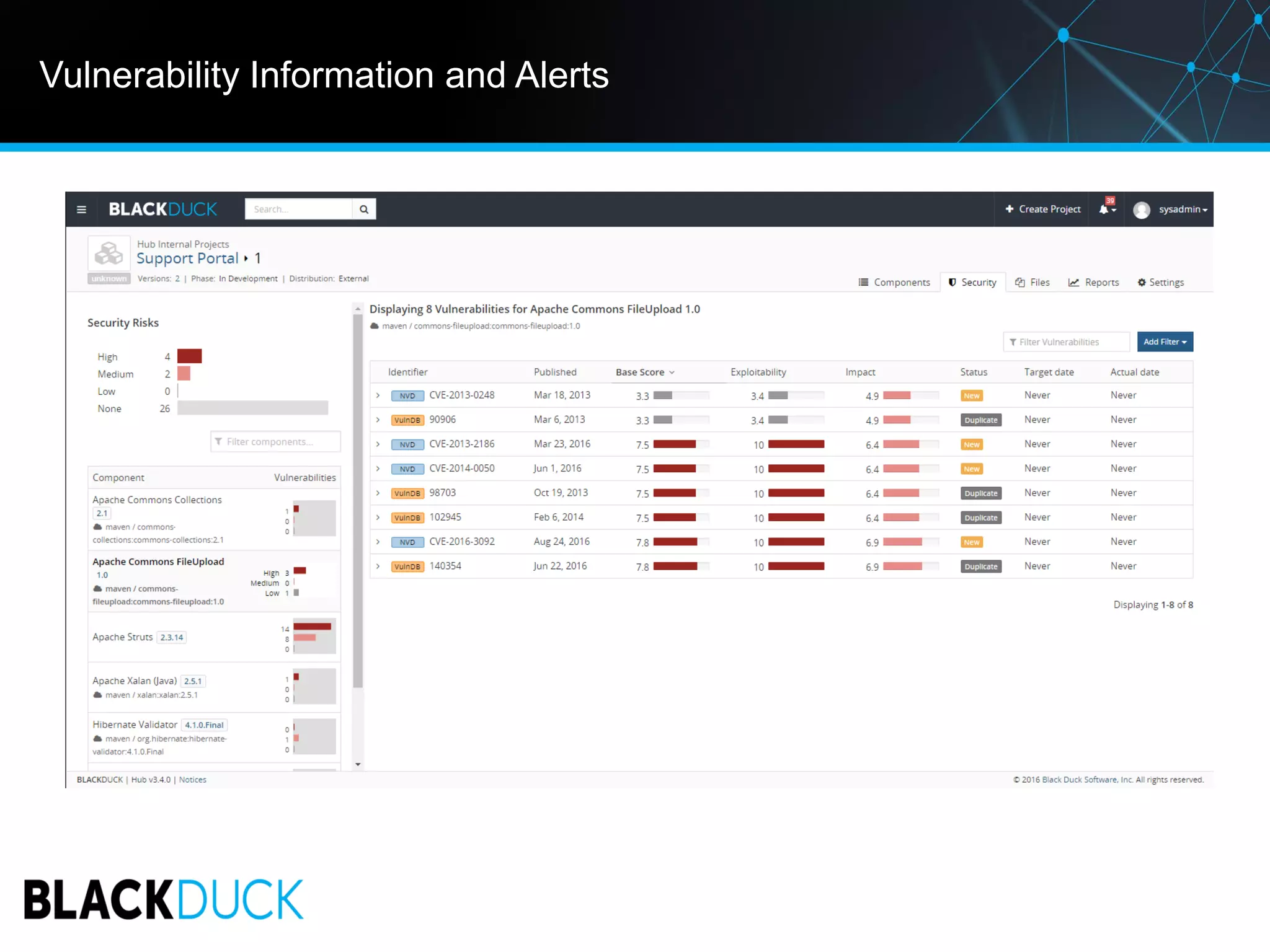
Task: Open the Settings tab
Action: (1160, 283)
